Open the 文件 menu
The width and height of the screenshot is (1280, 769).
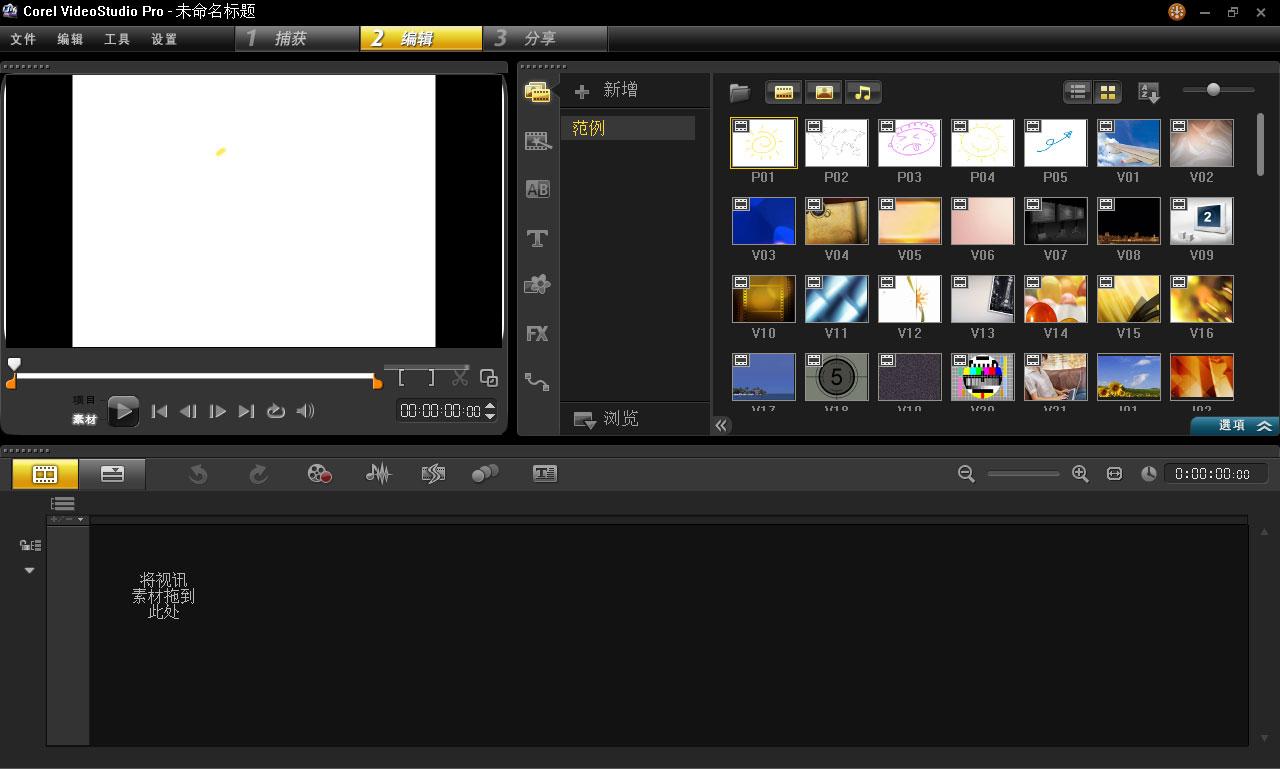(23, 39)
